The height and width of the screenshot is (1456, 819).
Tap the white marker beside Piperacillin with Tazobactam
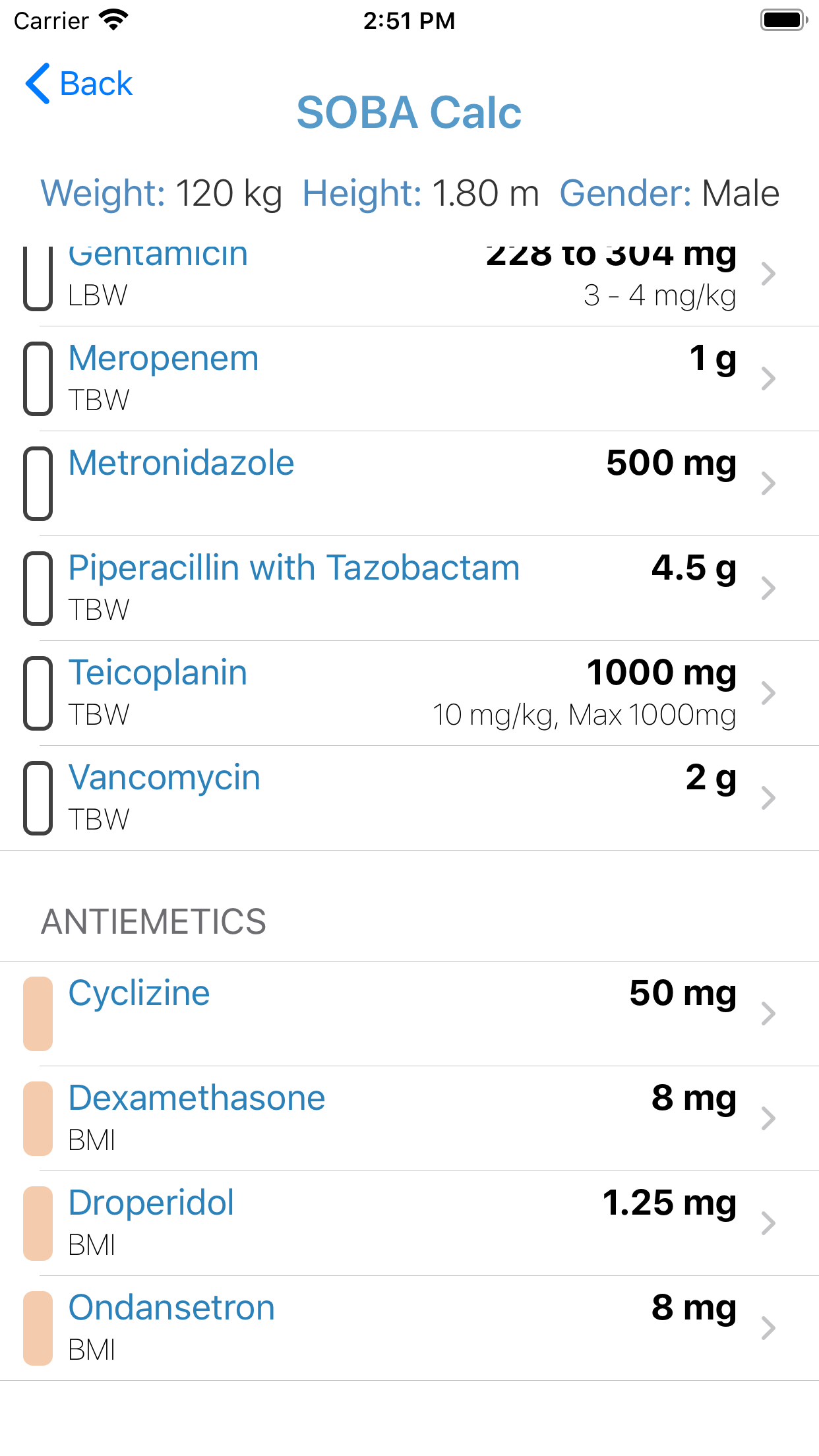point(38,588)
